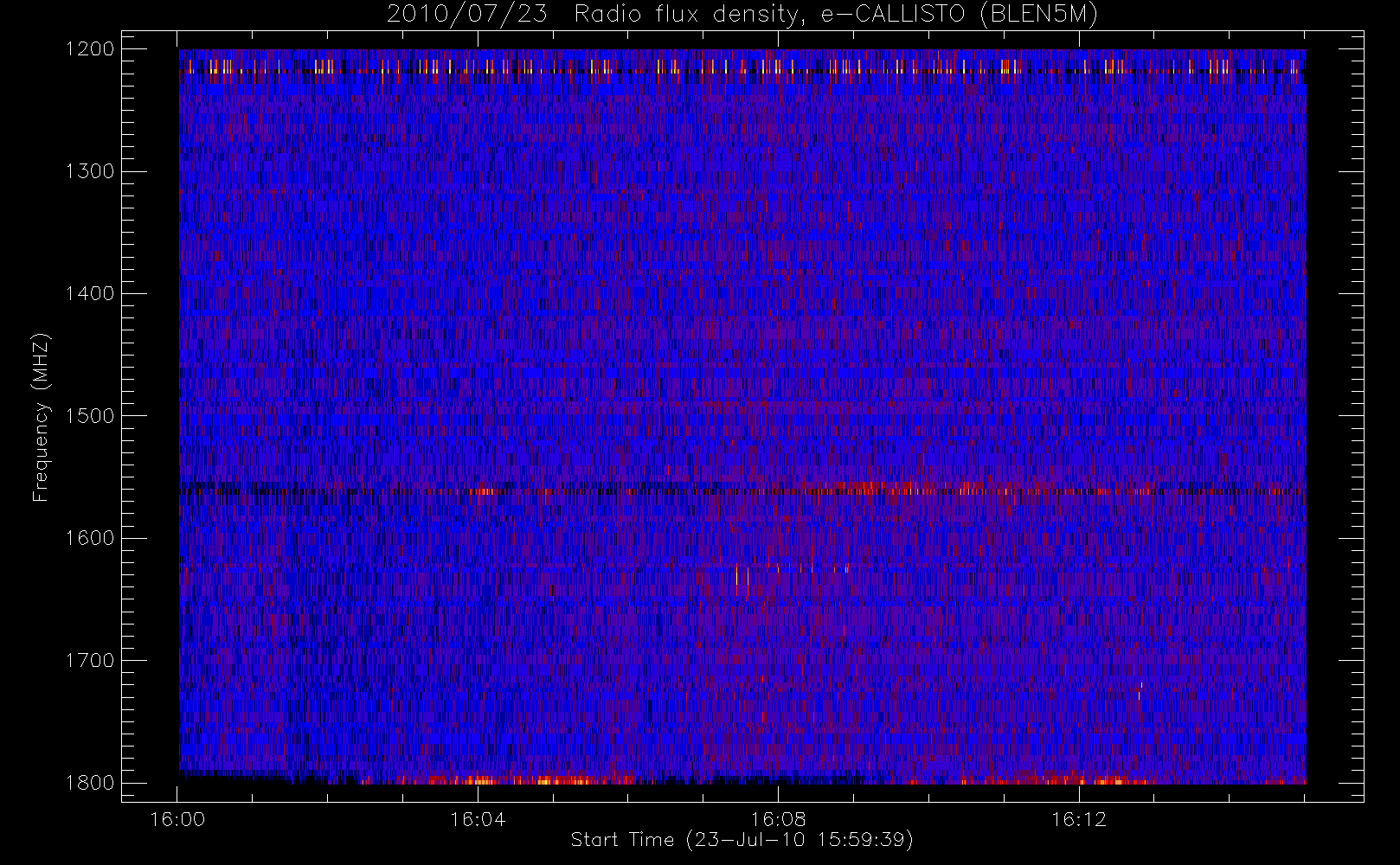Select the 1700 frequency tick label
The image size is (1400, 865).
tap(90, 660)
